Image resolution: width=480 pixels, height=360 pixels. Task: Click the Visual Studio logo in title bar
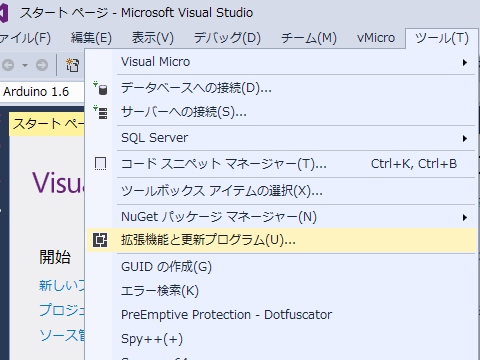click(4, 13)
